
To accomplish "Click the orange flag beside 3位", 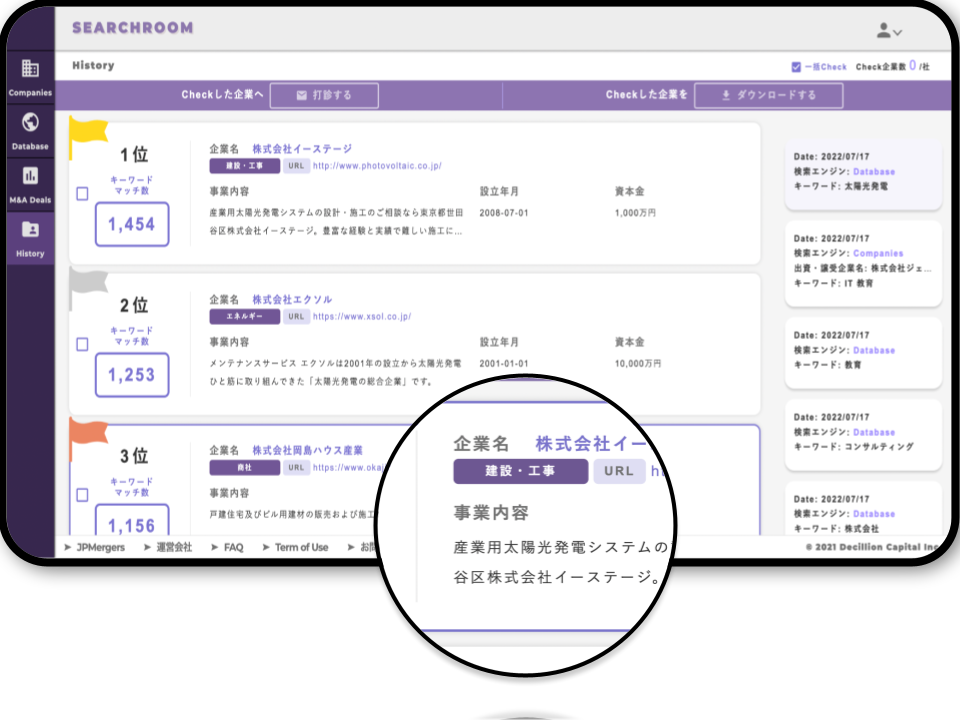I will (x=89, y=432).
